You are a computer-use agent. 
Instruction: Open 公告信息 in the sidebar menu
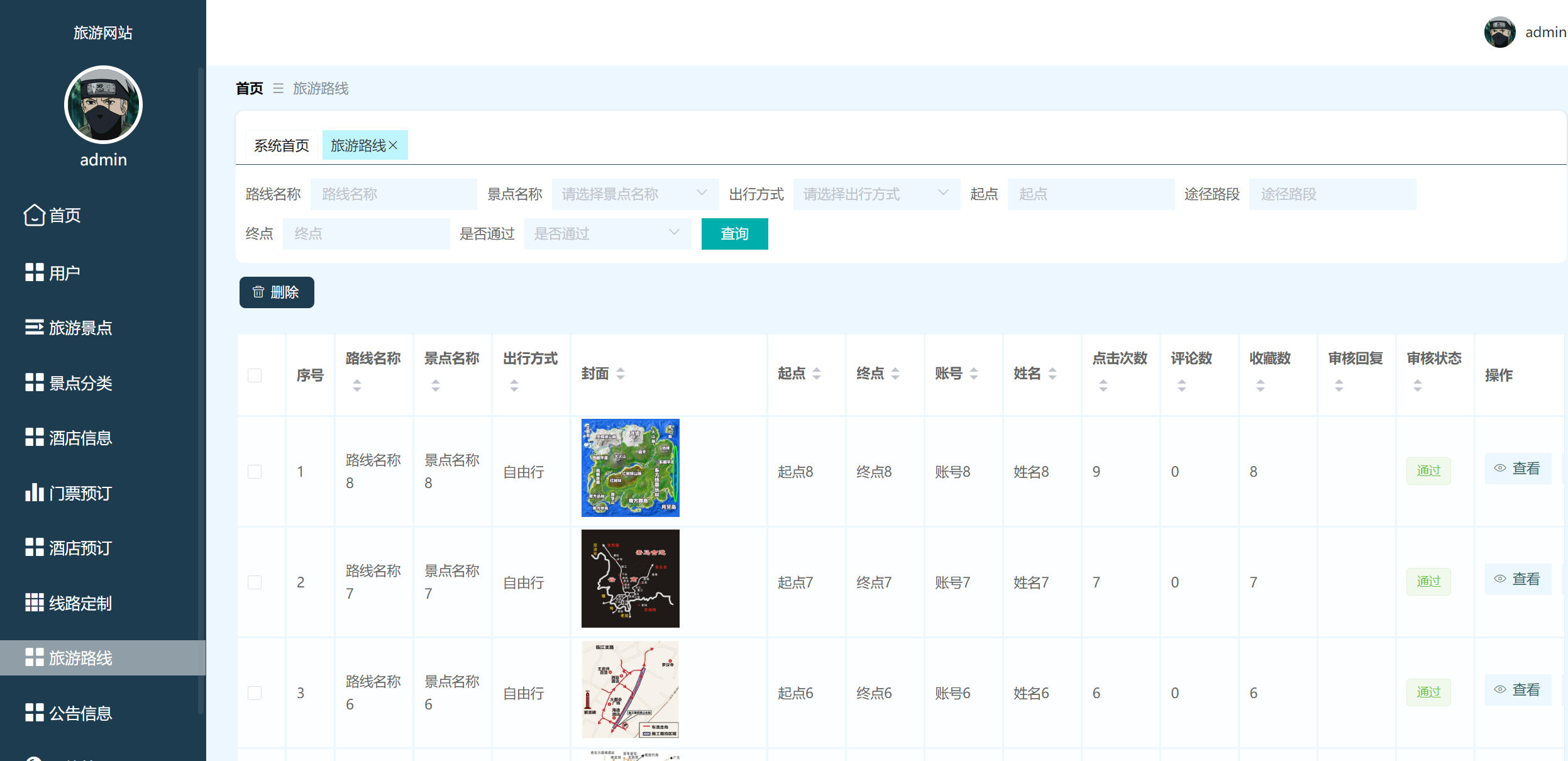[x=102, y=713]
